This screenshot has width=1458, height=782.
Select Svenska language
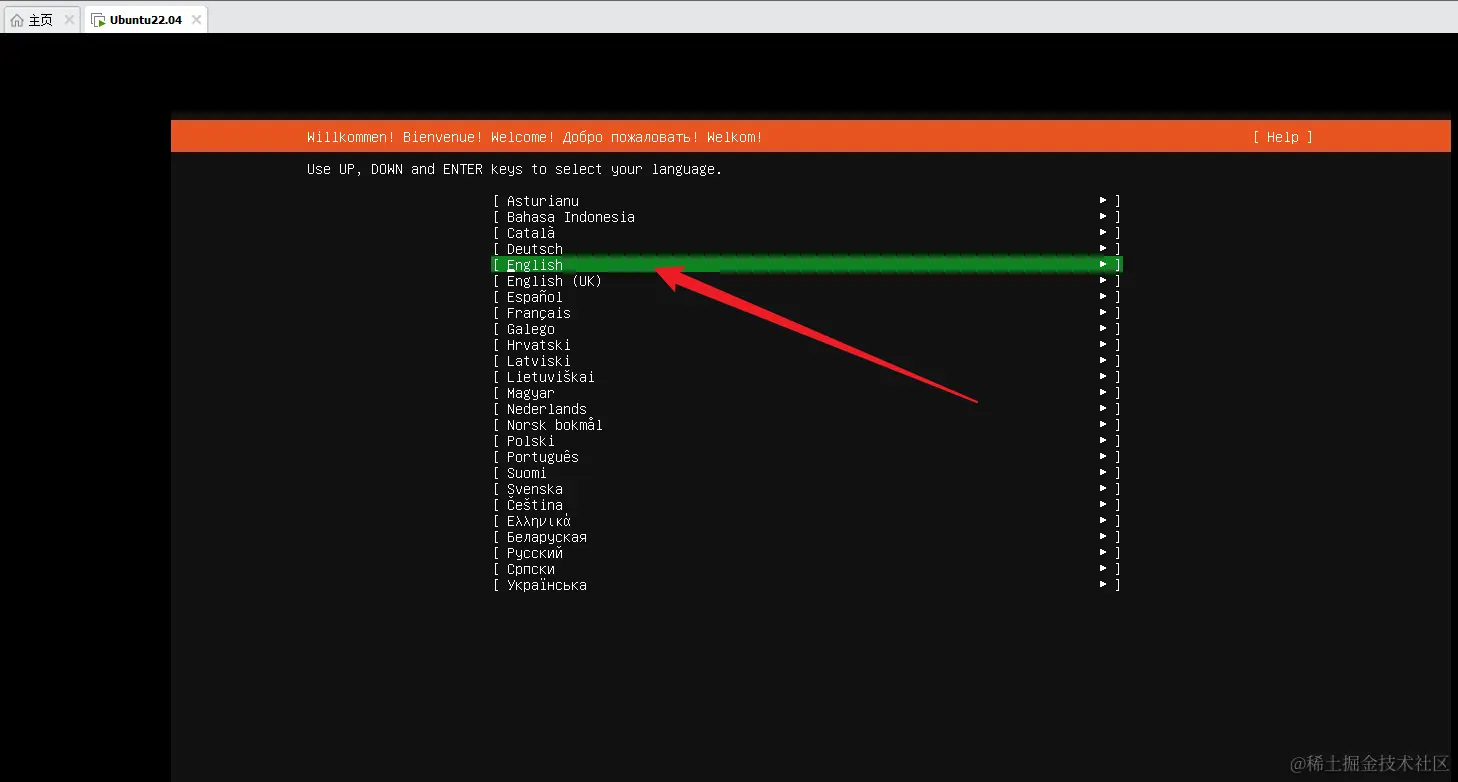[x=807, y=489]
